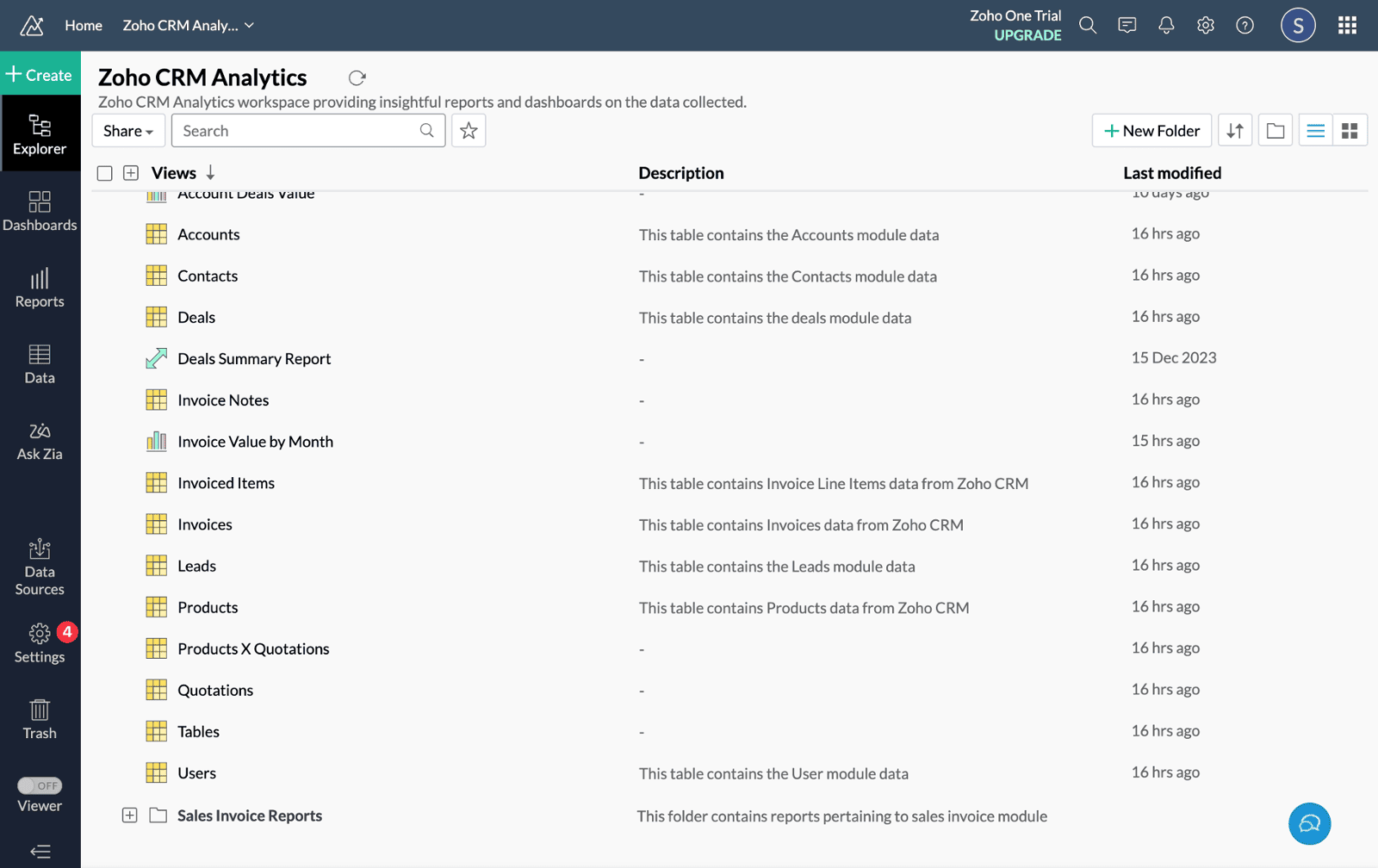The width and height of the screenshot is (1378, 868).
Task: Open the notifications bell
Action: tap(1166, 25)
